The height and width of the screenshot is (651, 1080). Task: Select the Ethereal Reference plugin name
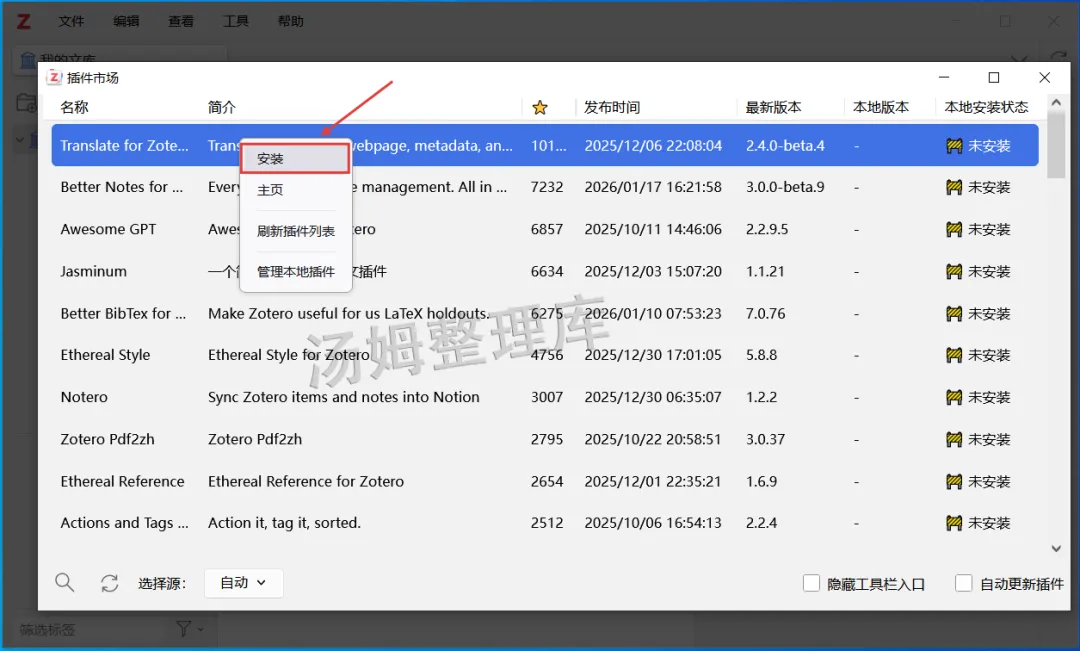[123, 481]
